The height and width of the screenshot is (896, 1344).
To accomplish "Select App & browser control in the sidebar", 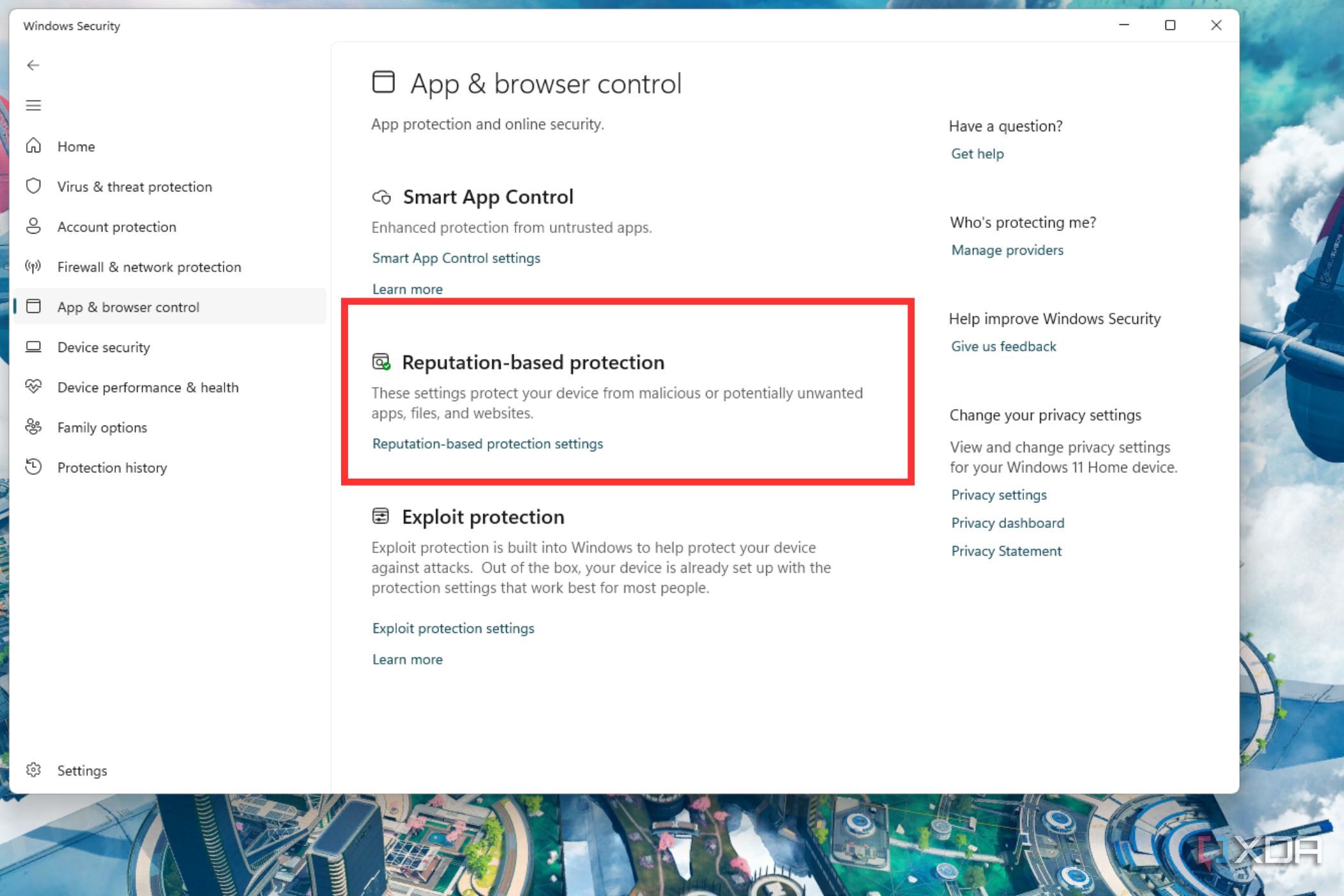I will [x=129, y=307].
